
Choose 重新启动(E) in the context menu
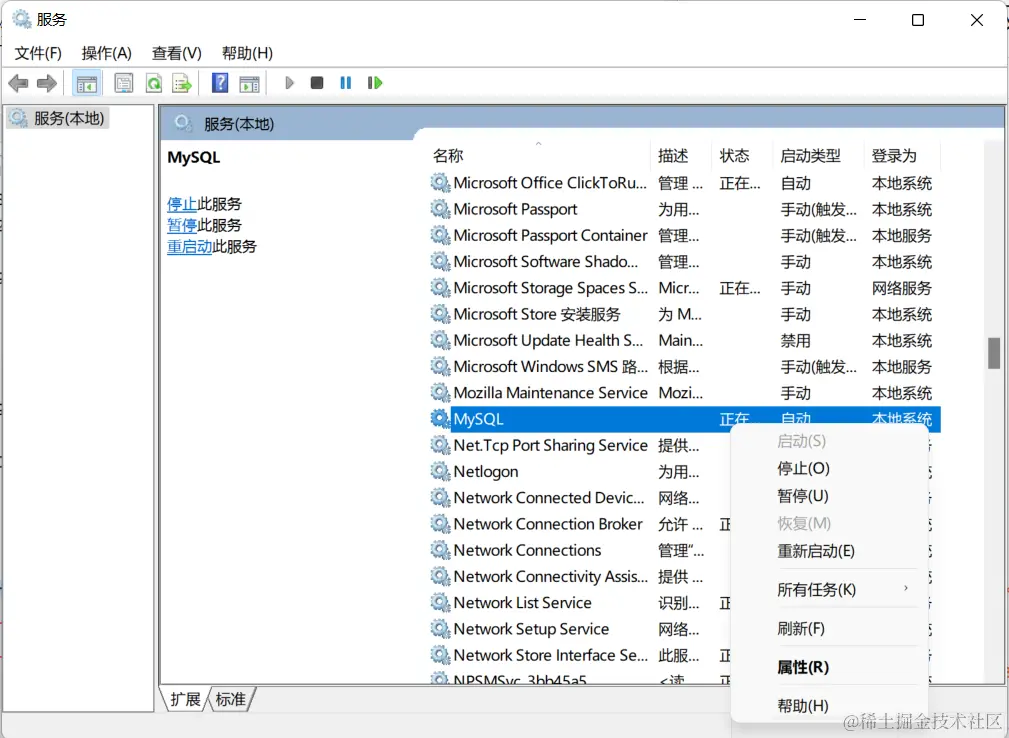tap(816, 551)
